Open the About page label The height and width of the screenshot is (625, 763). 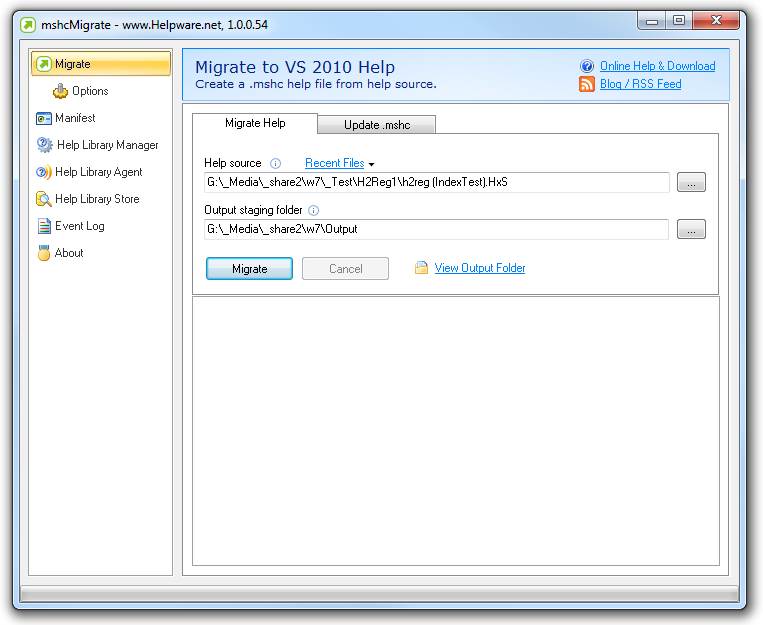(69, 253)
